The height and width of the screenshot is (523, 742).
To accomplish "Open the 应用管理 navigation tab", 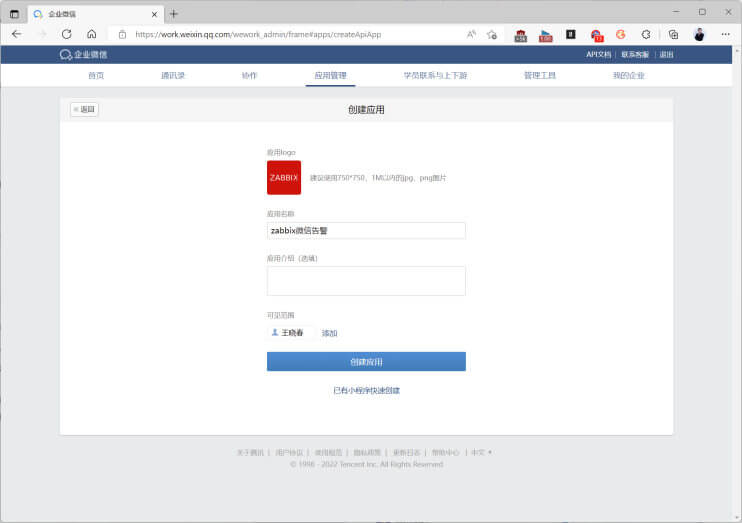I will (330, 75).
